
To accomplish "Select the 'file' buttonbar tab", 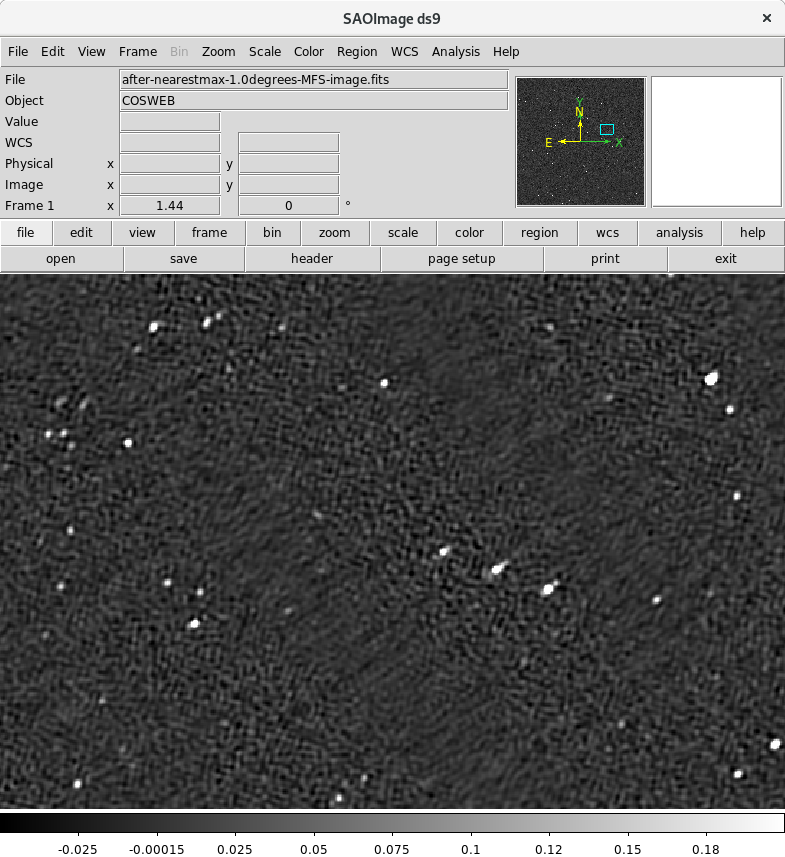I will click(x=26, y=233).
